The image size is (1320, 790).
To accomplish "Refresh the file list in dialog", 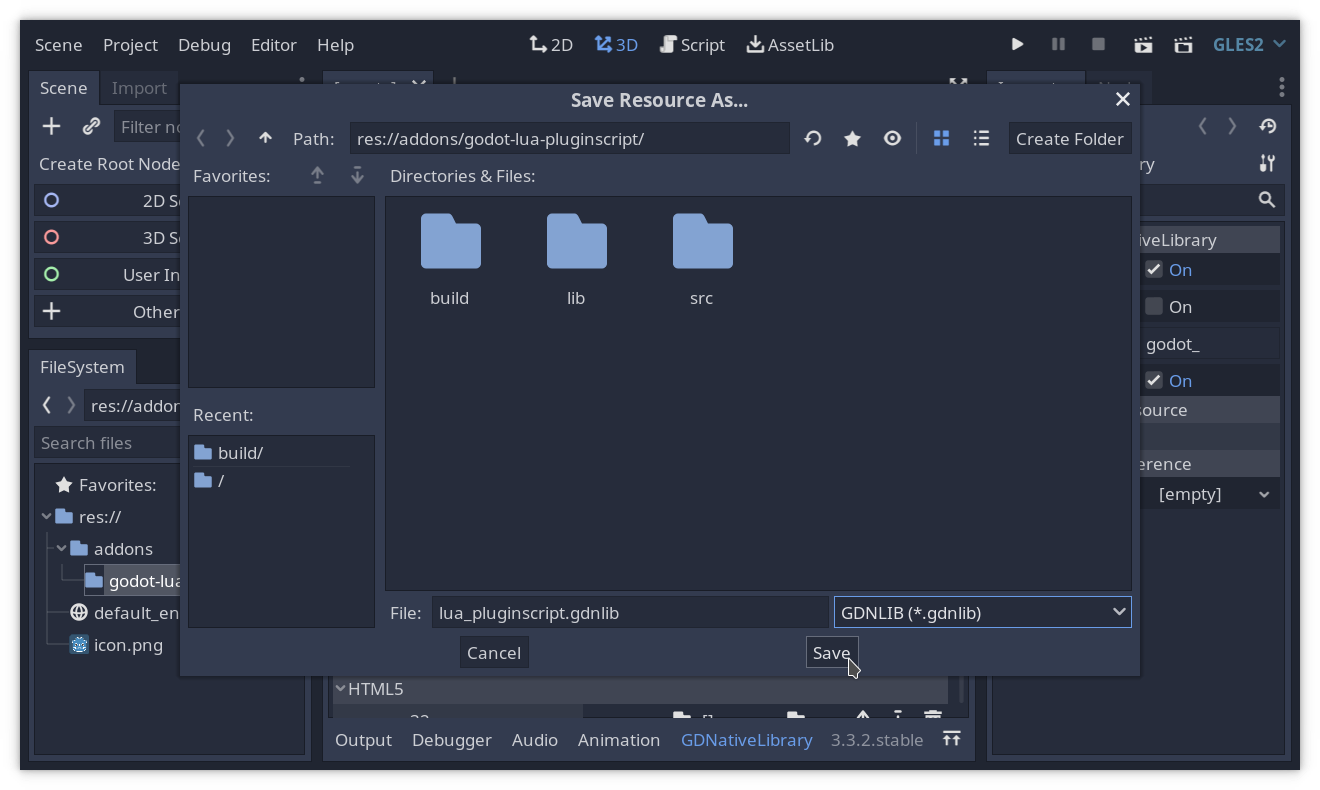I will click(x=813, y=139).
